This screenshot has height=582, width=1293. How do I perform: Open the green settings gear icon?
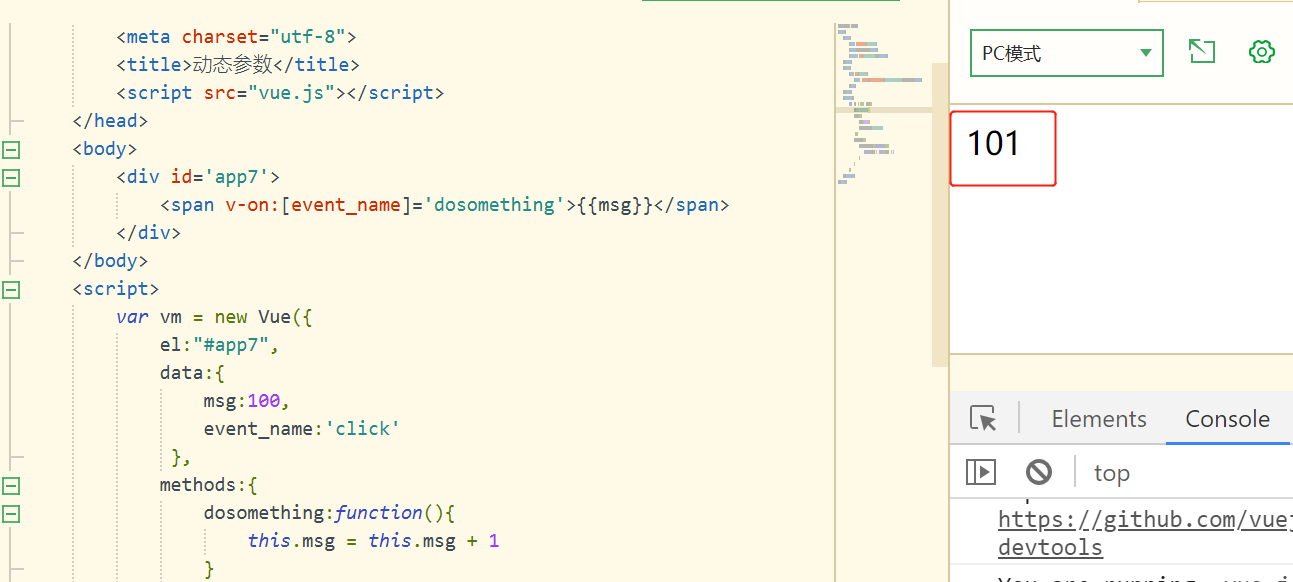click(1262, 52)
